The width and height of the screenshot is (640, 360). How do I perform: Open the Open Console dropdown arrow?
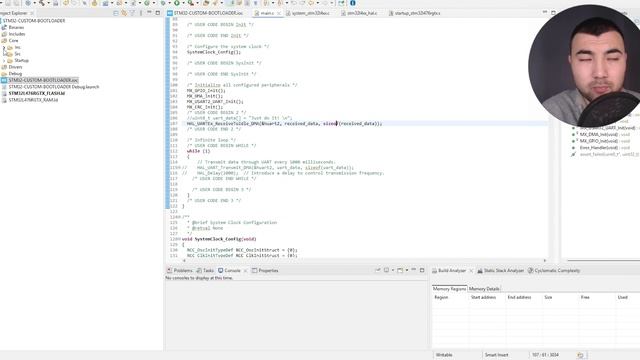(407, 270)
